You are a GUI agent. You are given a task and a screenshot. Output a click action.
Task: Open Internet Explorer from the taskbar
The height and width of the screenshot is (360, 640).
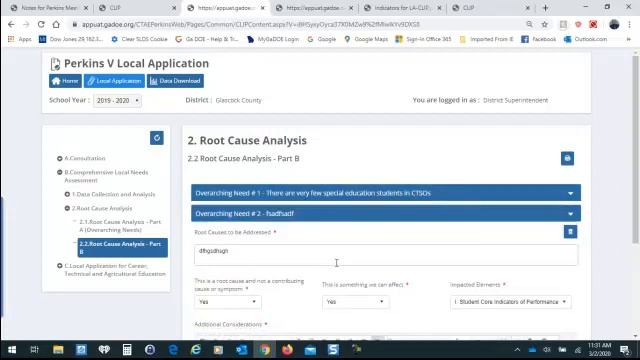(x=196, y=350)
